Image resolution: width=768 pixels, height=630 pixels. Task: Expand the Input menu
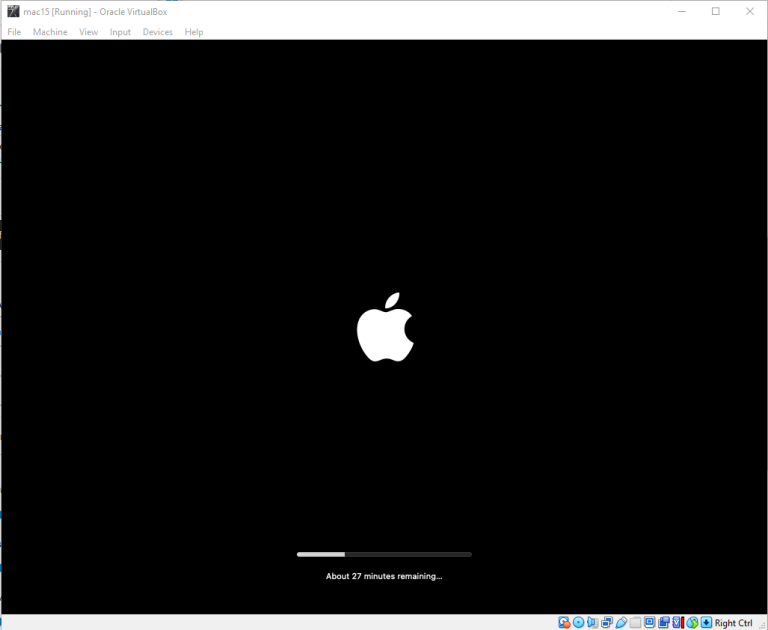(120, 32)
